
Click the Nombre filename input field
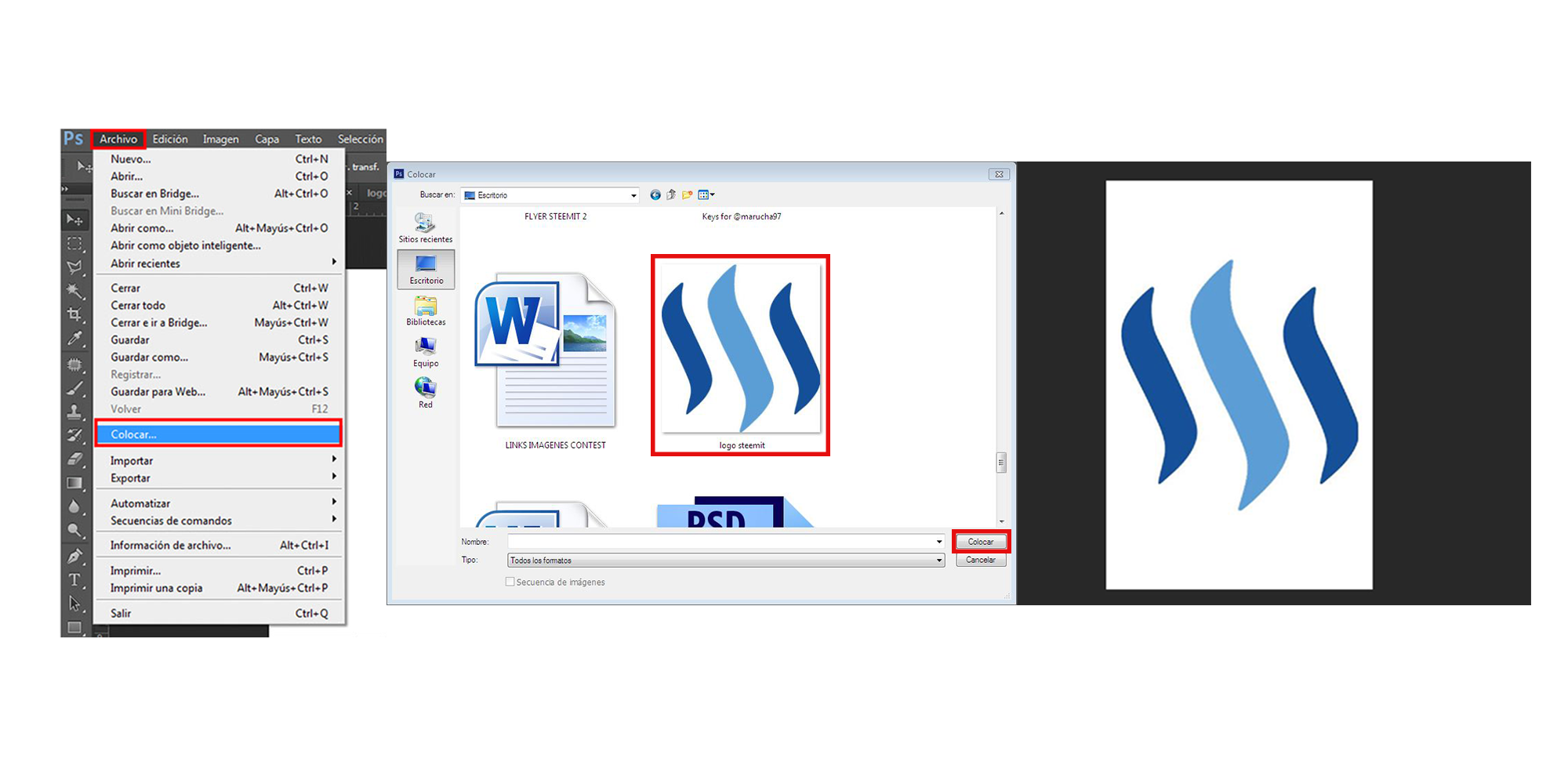point(720,542)
